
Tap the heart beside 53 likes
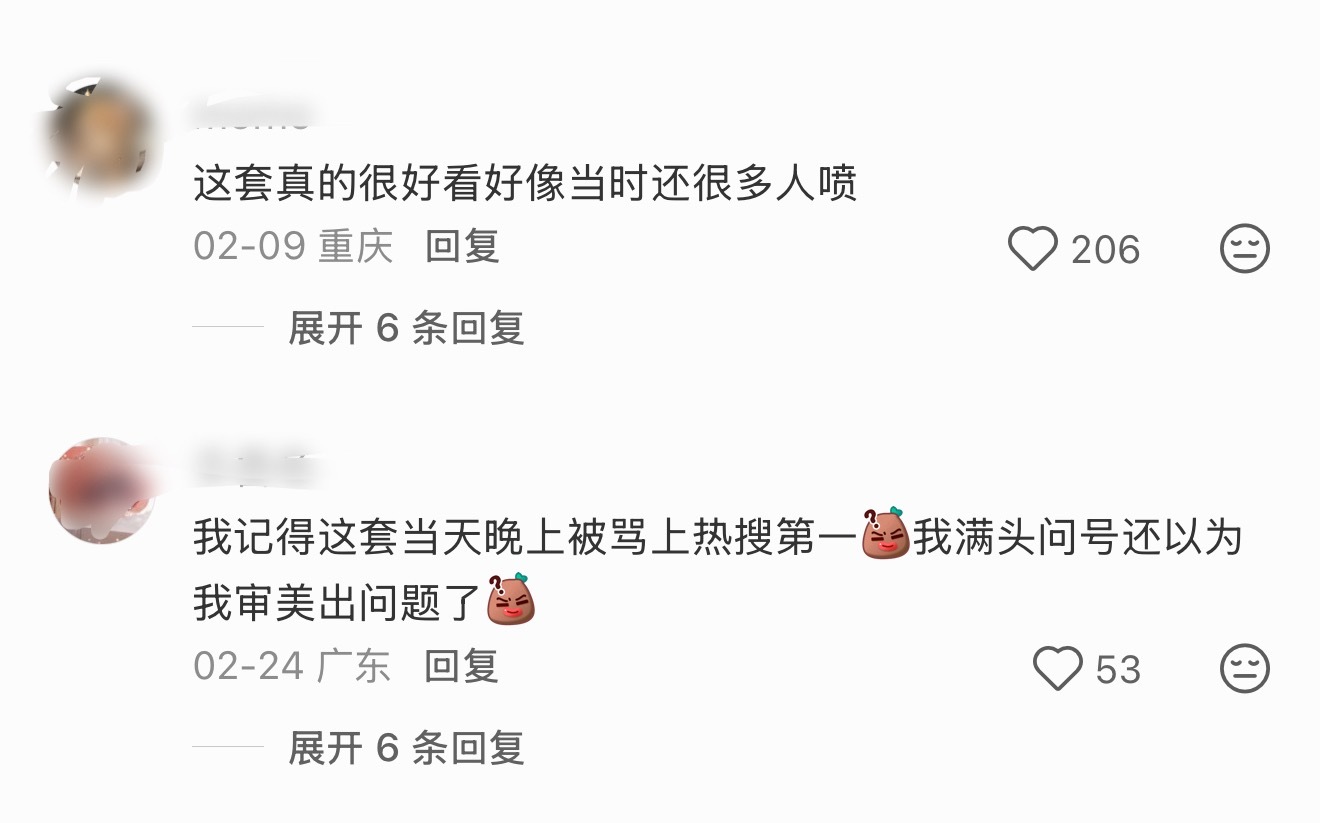tap(1057, 668)
